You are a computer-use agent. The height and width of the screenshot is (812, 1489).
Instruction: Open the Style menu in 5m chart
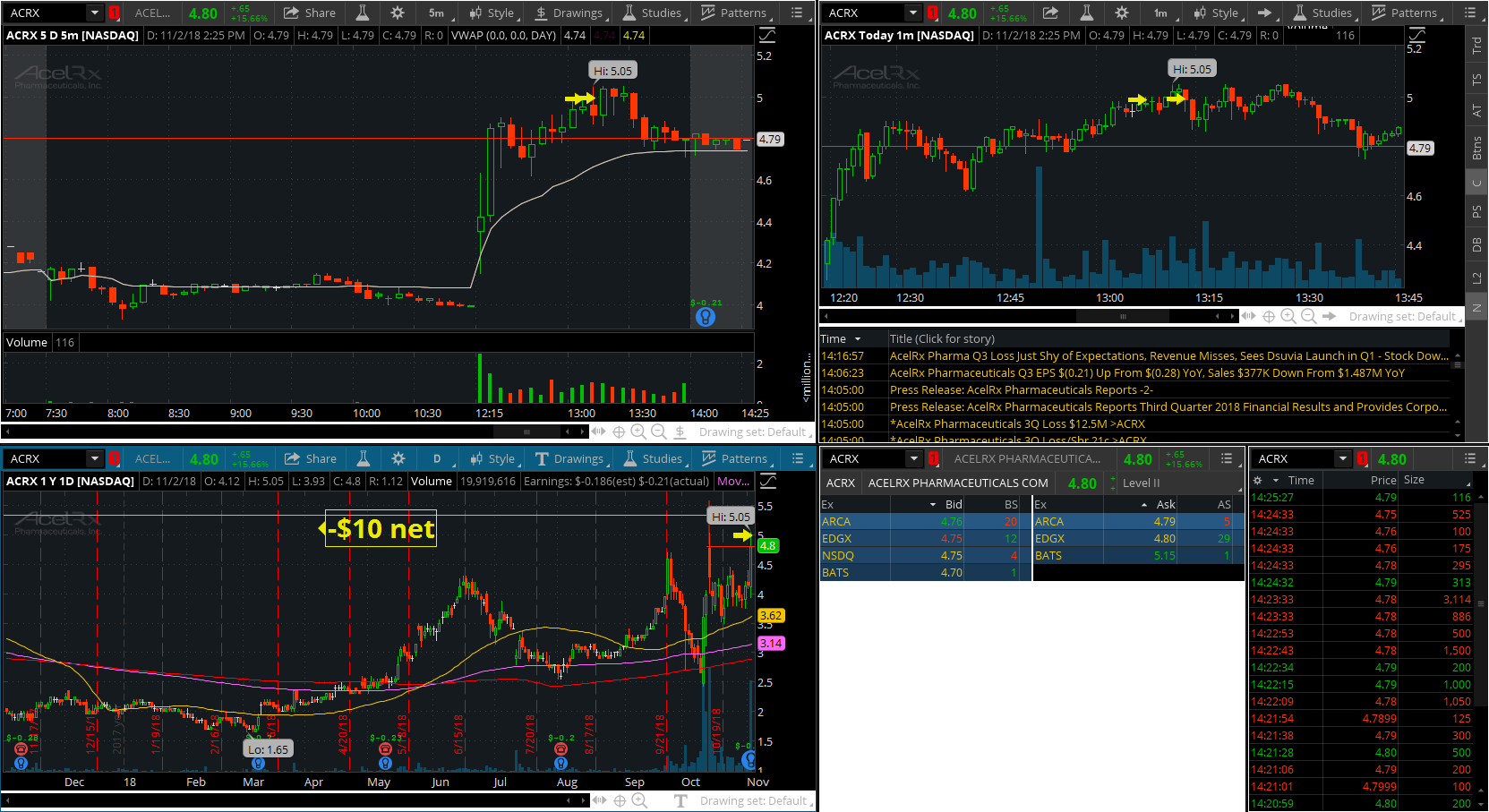[493, 13]
